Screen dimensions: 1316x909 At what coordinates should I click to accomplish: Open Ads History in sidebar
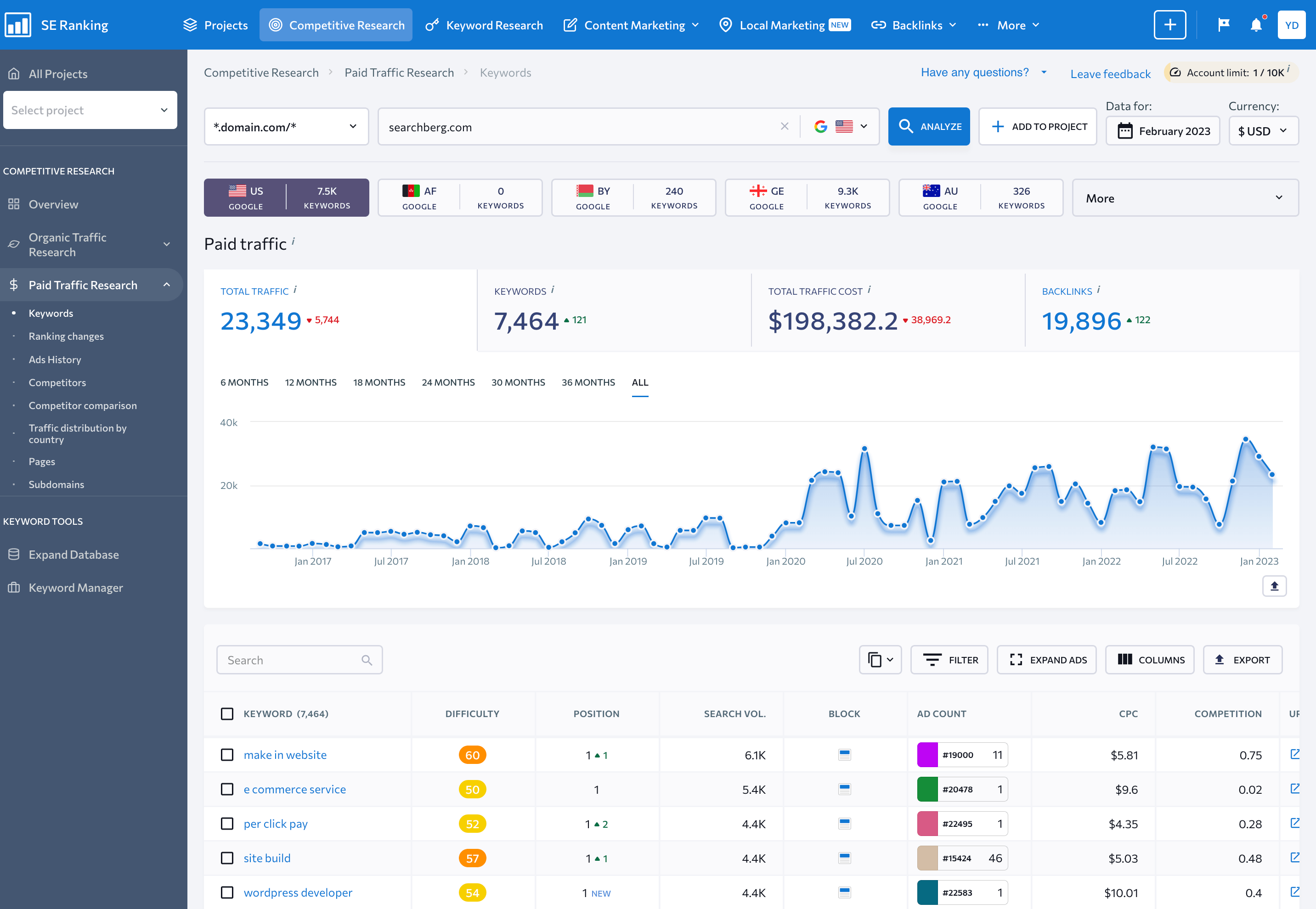[x=55, y=359]
